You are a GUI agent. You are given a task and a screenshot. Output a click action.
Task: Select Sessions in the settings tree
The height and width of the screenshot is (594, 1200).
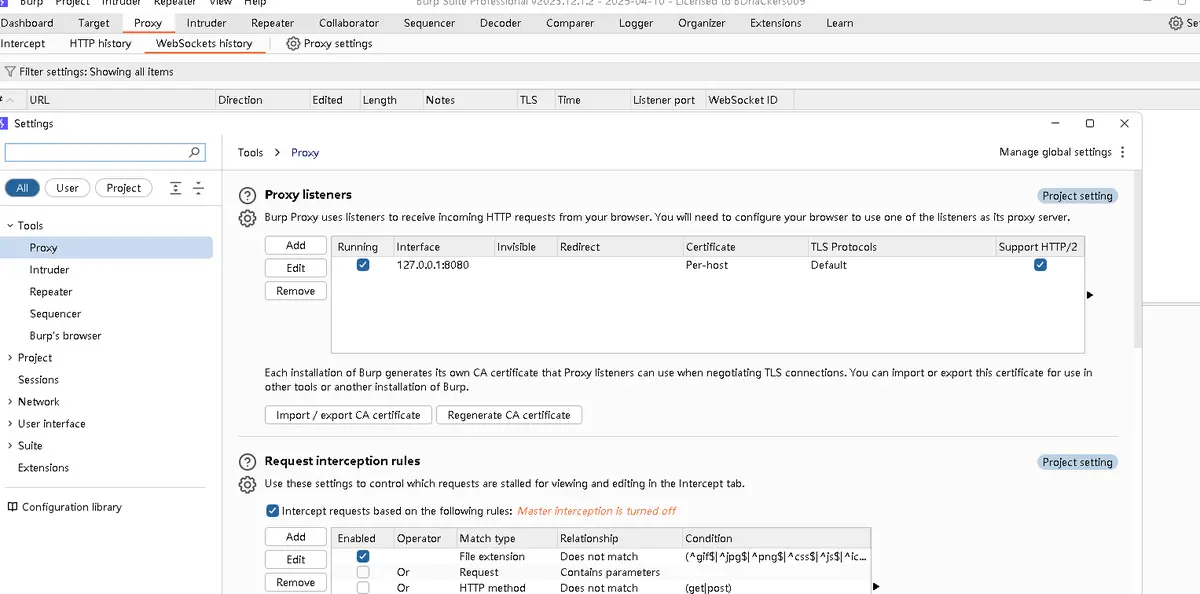(38, 380)
